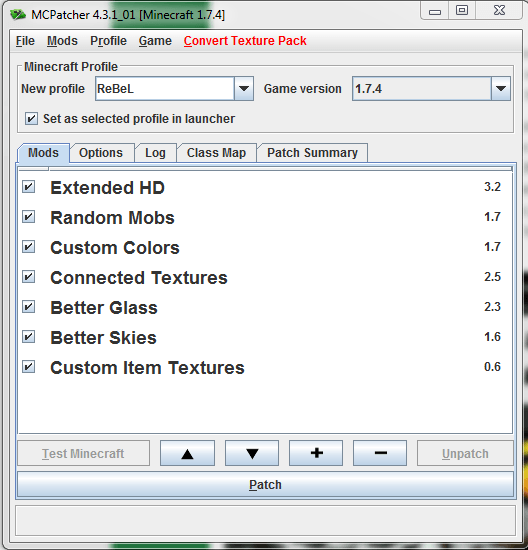The width and height of the screenshot is (528, 550).
Task: Select the Better Skies mod row
Action: pyautogui.click(x=265, y=337)
